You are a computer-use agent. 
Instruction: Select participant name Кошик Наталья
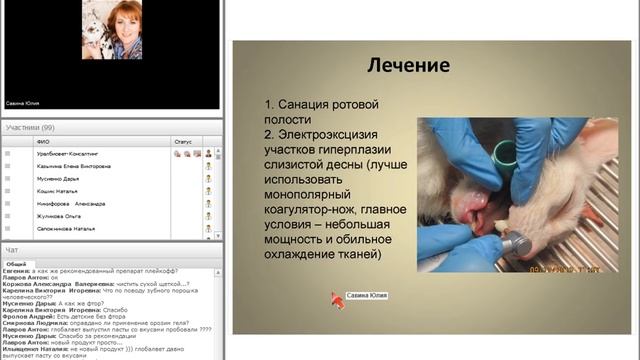pyautogui.click(x=57, y=191)
